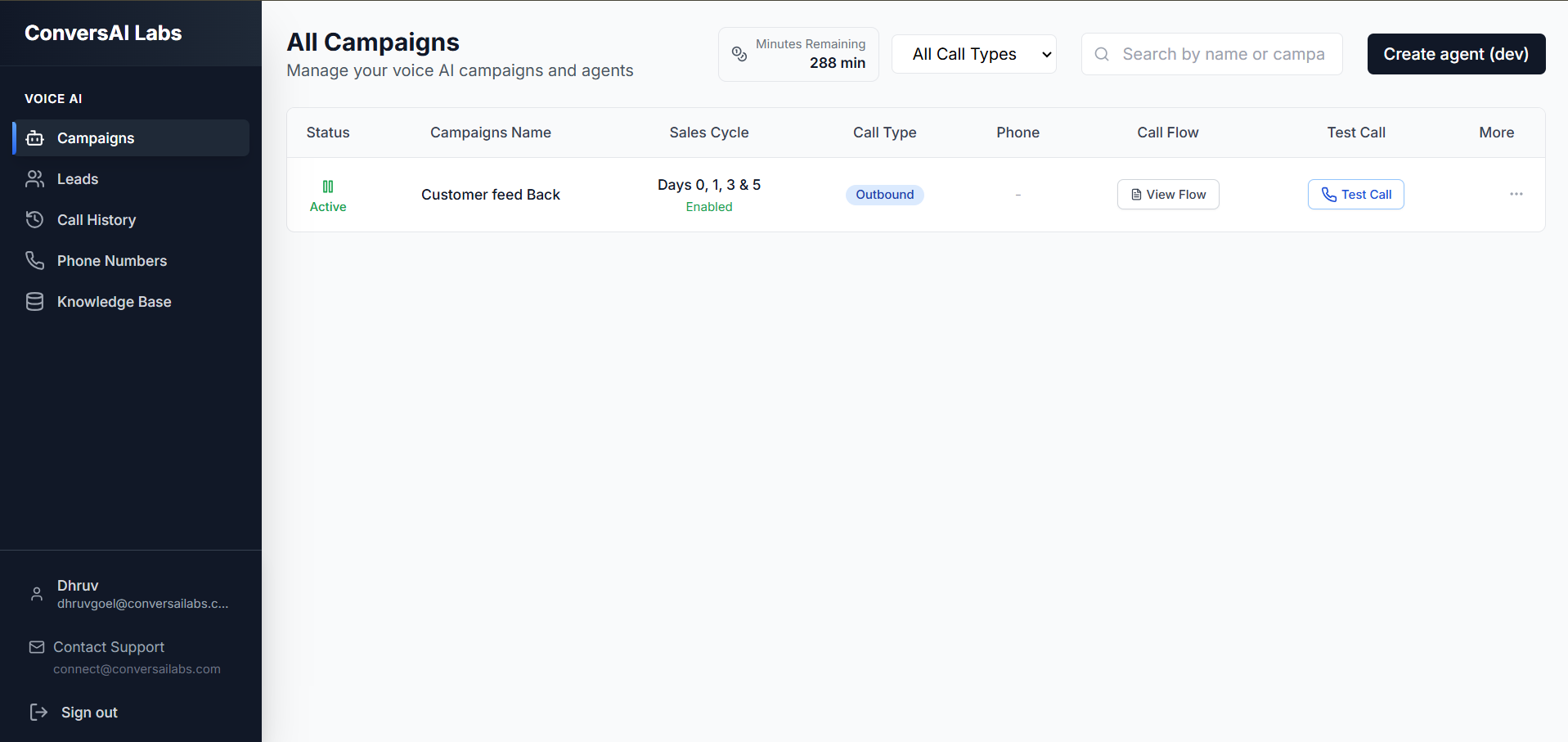The image size is (1568, 742).
Task: Click the Call History clock icon
Action: [x=34, y=220]
